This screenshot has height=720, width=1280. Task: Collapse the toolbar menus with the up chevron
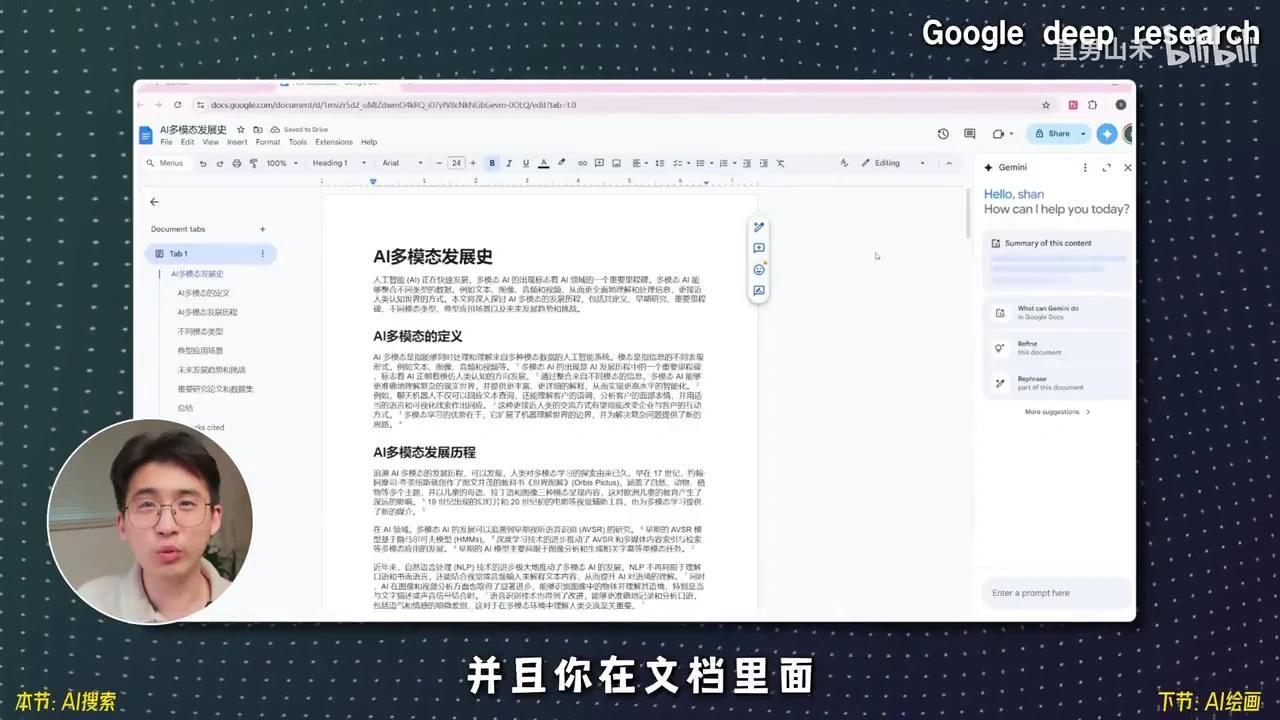[x=949, y=163]
